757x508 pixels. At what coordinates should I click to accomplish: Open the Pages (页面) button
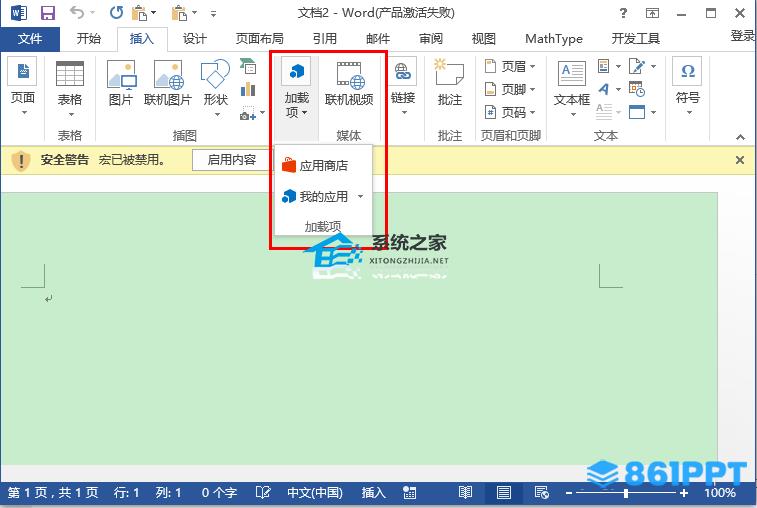pos(23,87)
